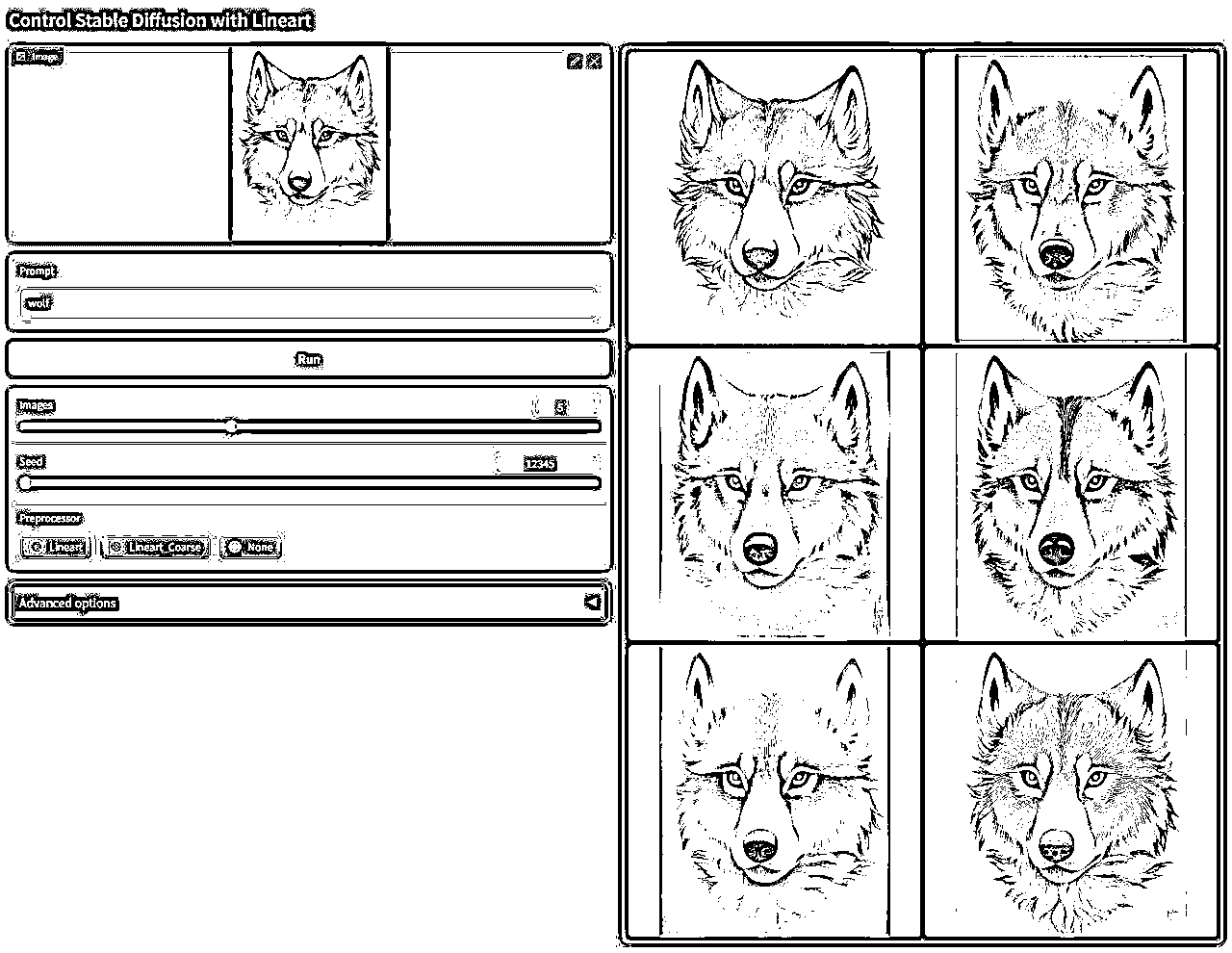Open the top-left gallery wolf image
This screenshot has width=1232, height=953.
point(774,195)
